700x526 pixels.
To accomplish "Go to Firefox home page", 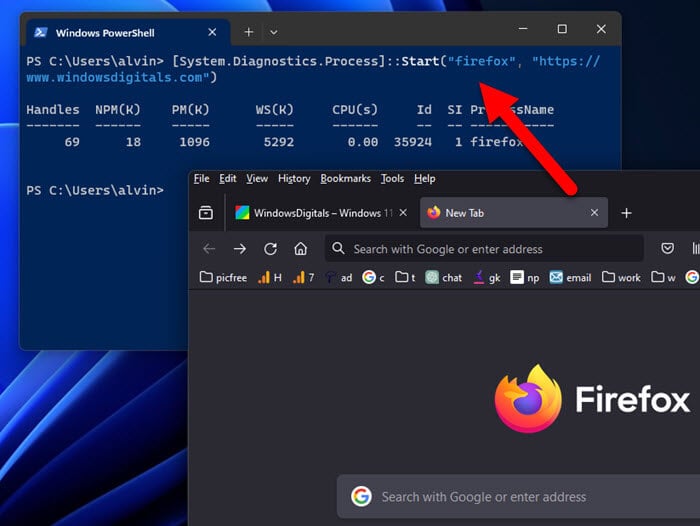I will coord(300,248).
